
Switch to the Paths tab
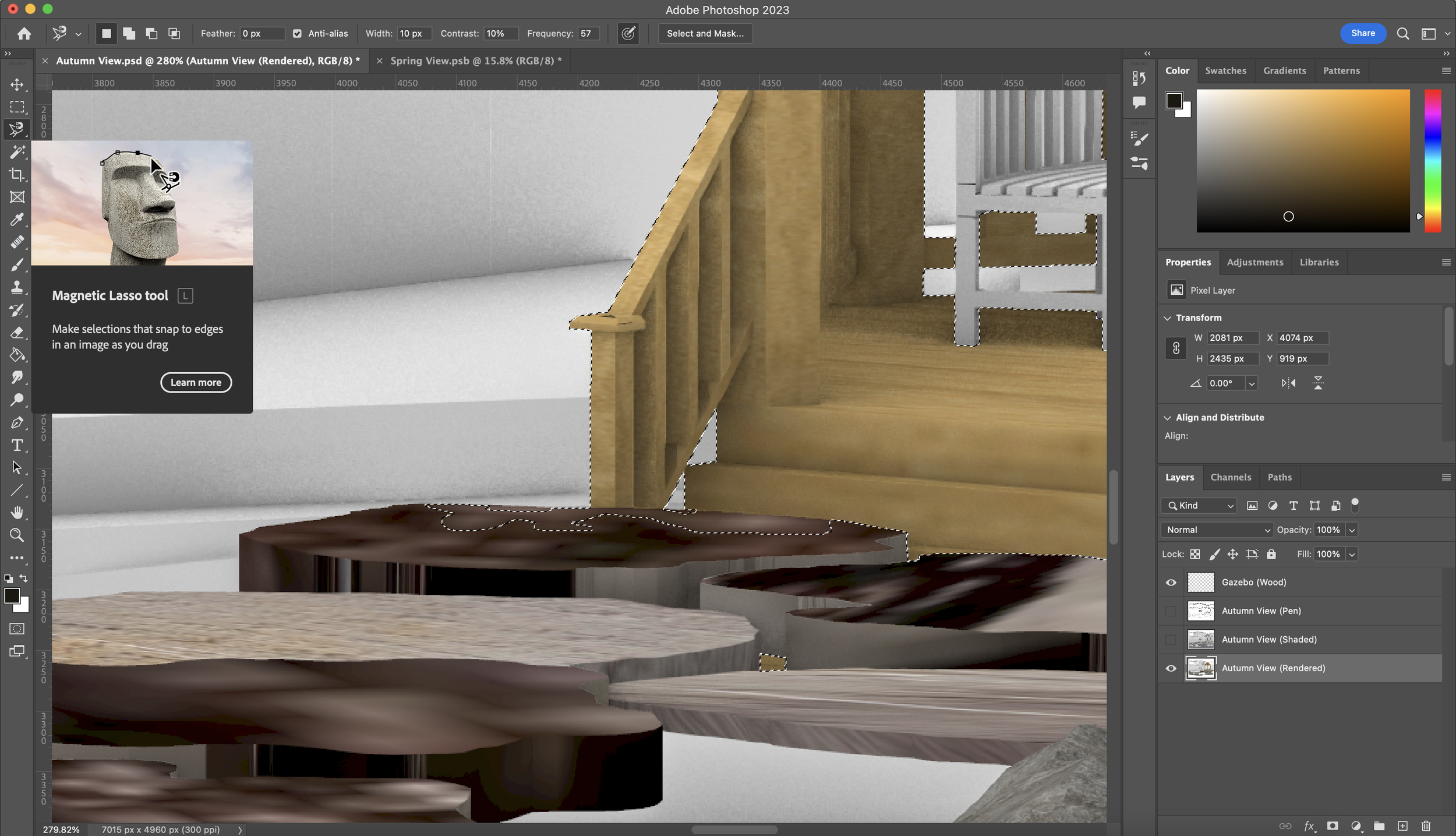[x=1279, y=477]
